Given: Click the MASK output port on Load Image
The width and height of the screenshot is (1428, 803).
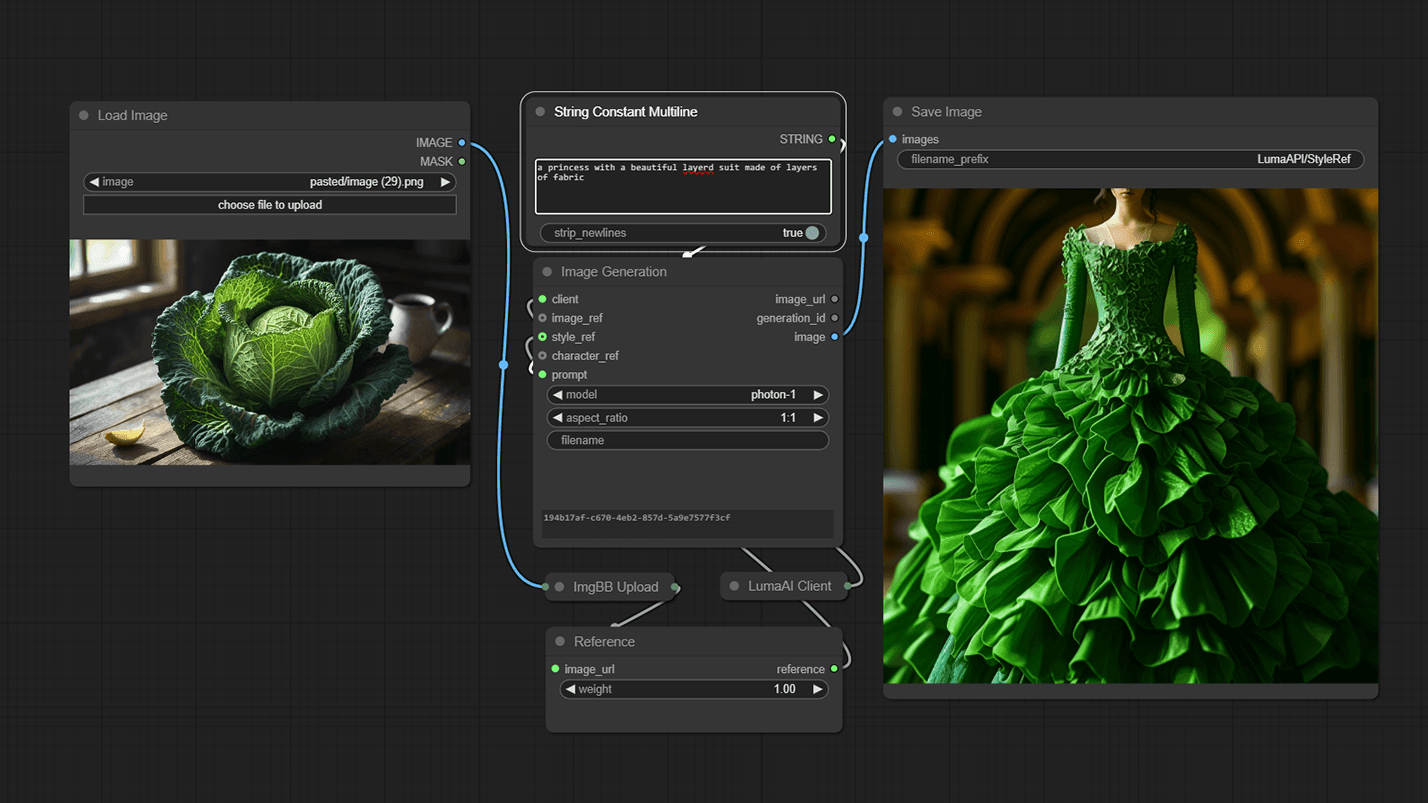Looking at the screenshot, I should (461, 162).
